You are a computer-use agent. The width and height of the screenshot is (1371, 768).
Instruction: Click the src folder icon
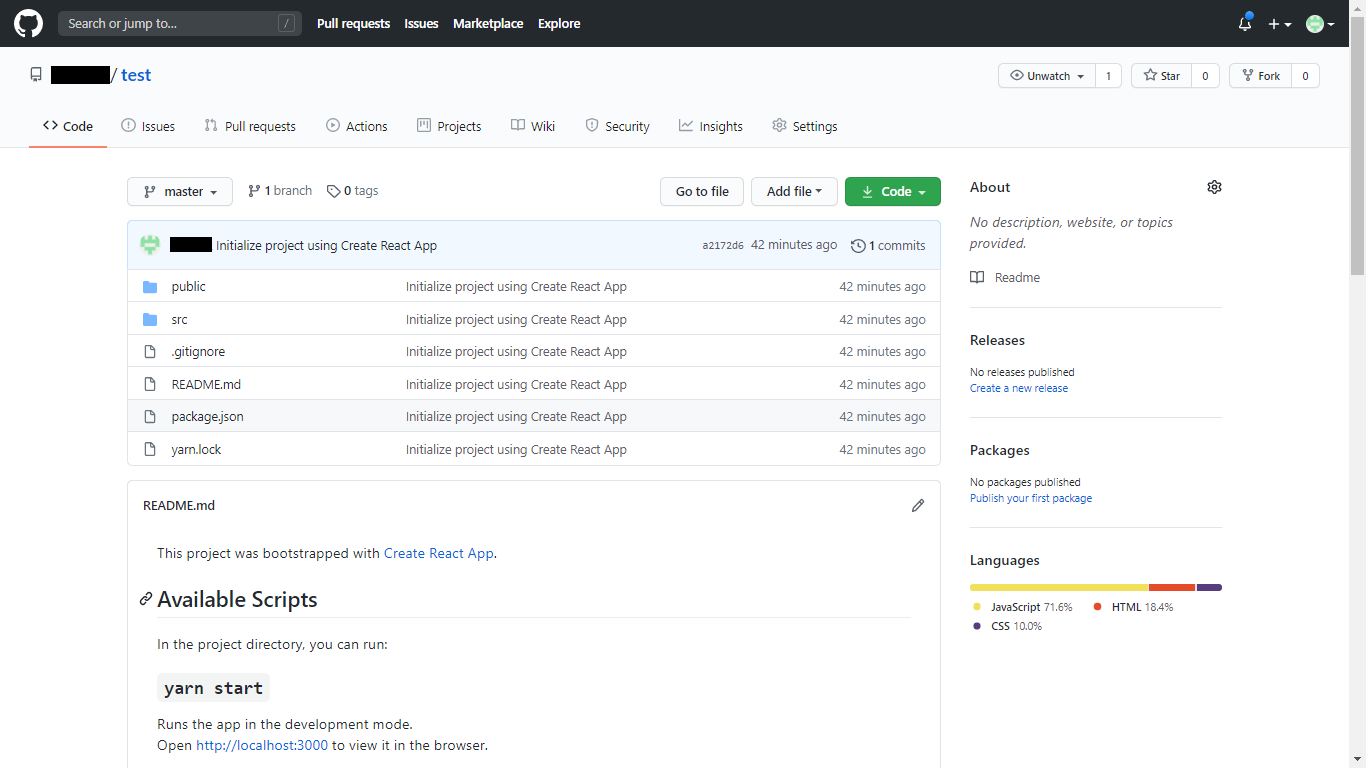tap(150, 320)
